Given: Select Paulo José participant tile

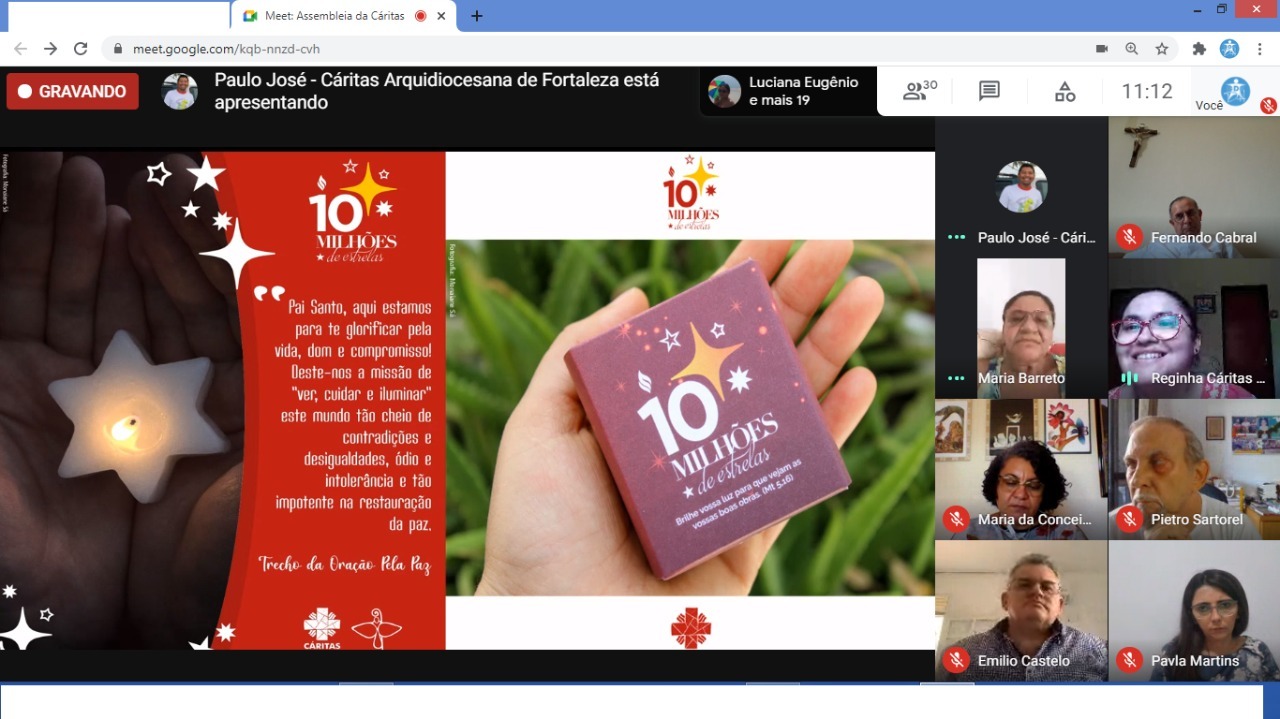Looking at the screenshot, I should (x=1021, y=186).
